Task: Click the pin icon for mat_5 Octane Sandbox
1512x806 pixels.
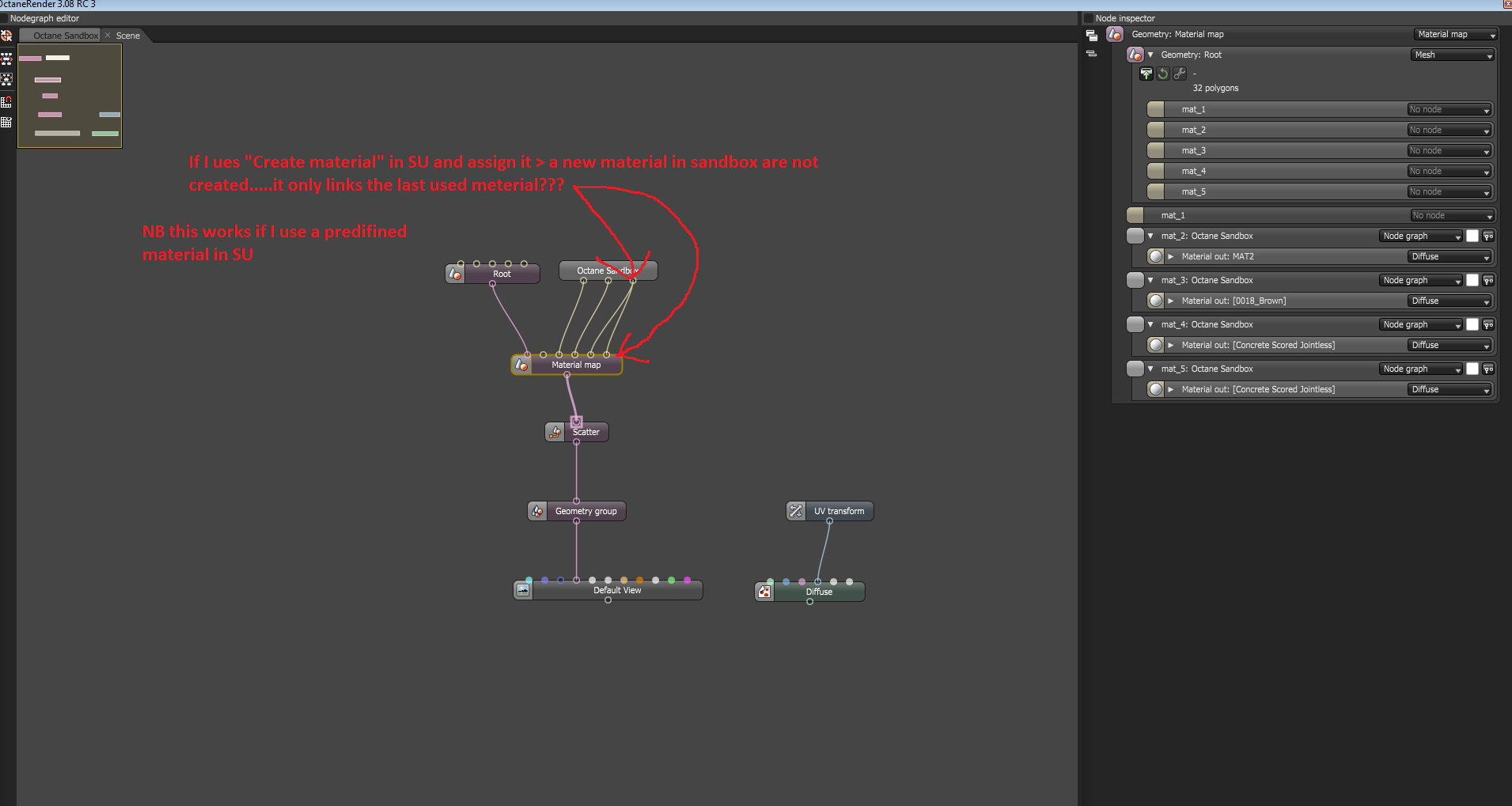Action: pyautogui.click(x=1488, y=369)
